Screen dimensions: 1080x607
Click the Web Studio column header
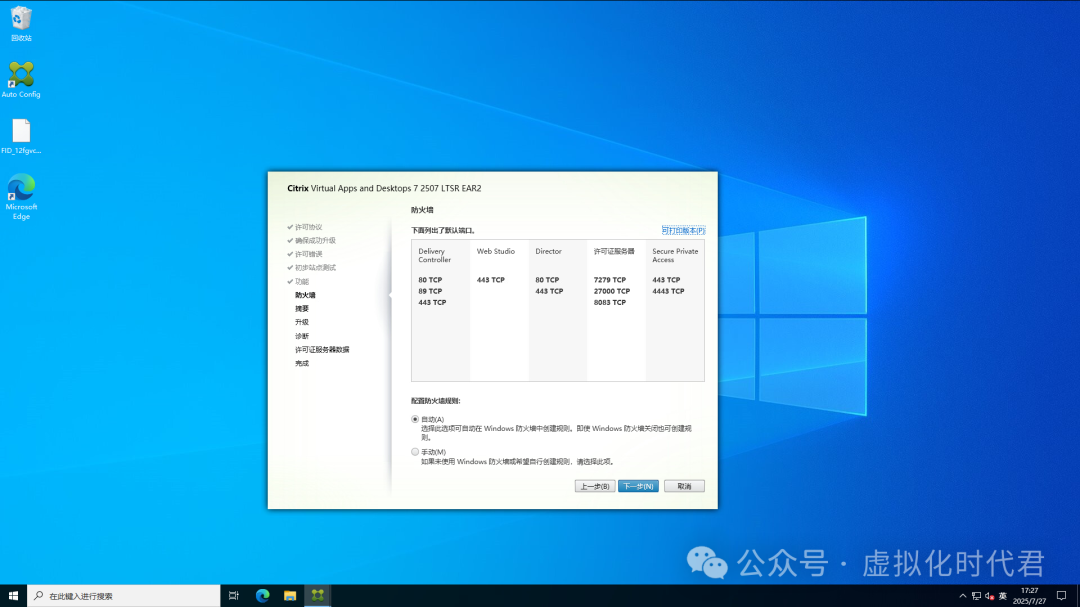pos(496,251)
